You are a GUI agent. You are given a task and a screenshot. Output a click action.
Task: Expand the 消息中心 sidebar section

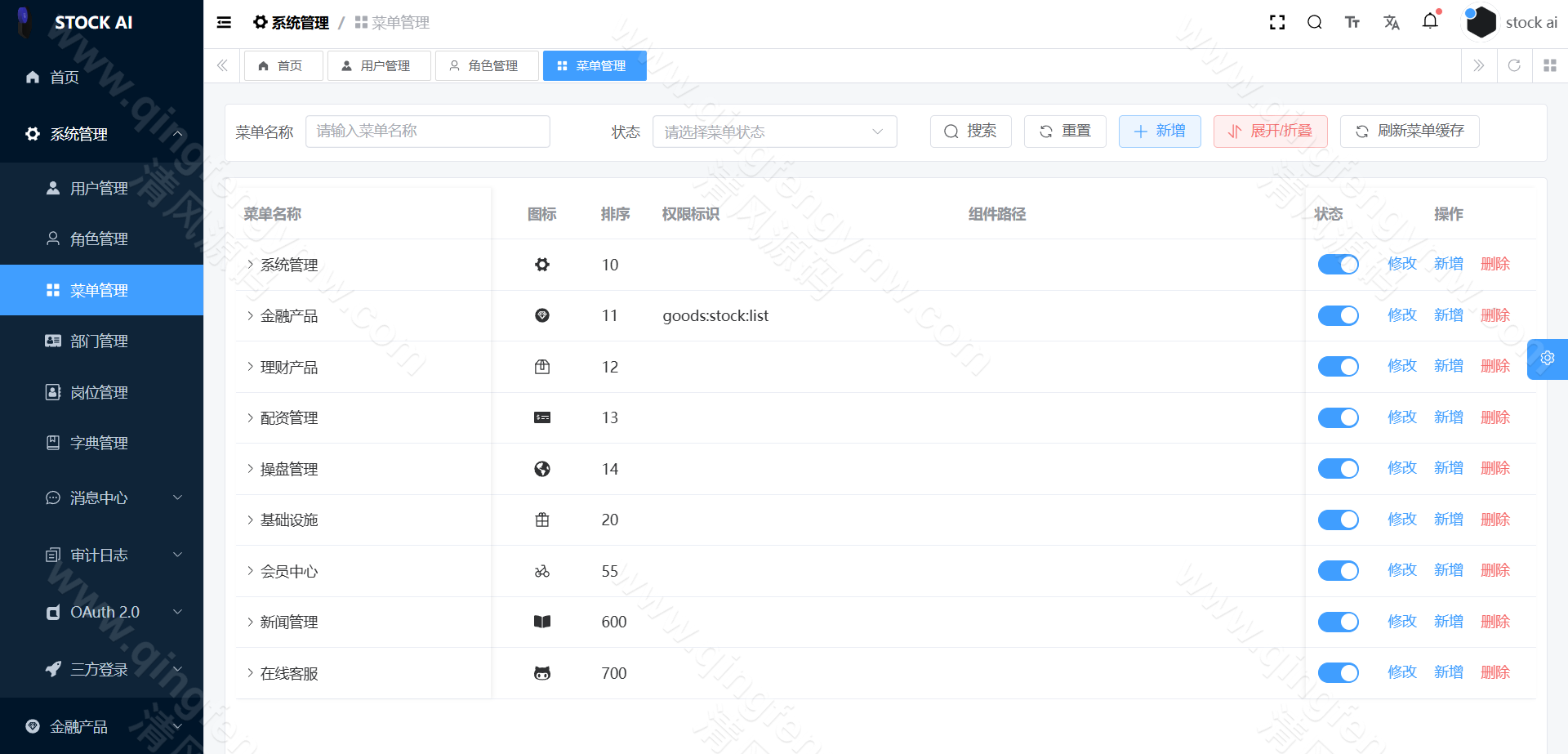click(x=100, y=497)
